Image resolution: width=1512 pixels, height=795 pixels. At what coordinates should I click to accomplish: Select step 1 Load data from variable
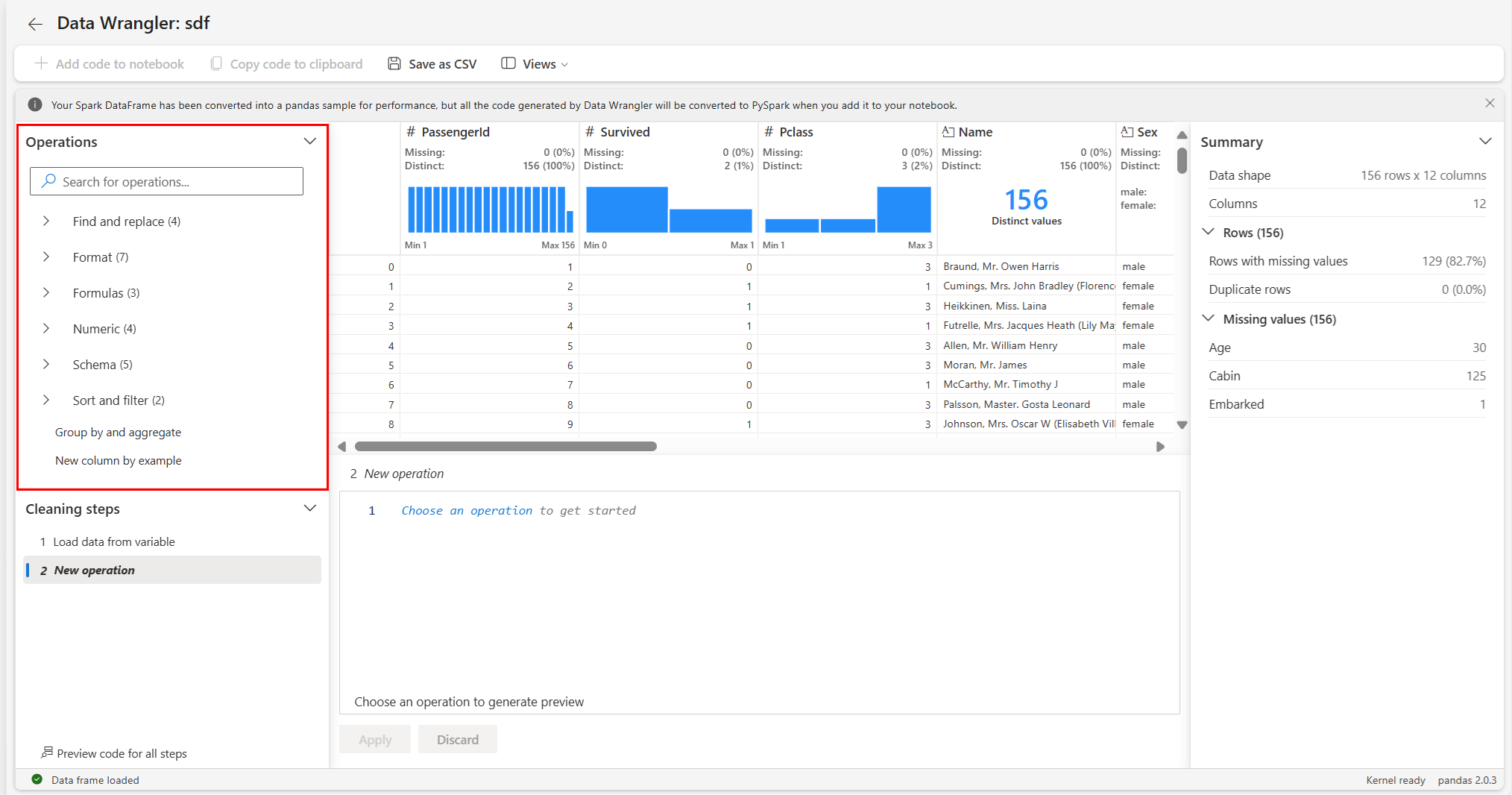[x=172, y=541]
